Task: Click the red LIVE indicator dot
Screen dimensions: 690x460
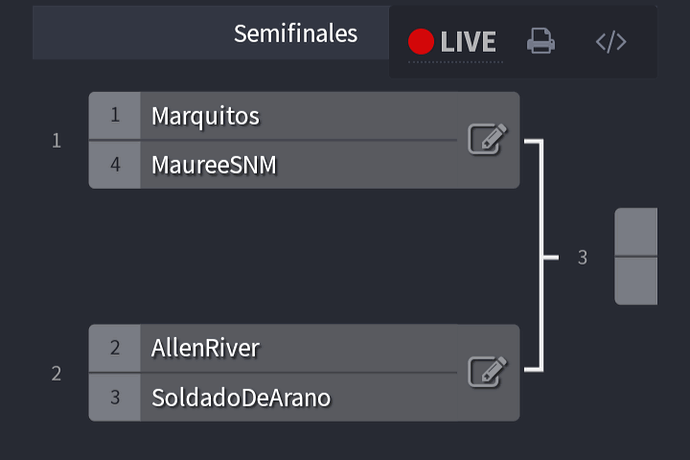Action: (421, 42)
